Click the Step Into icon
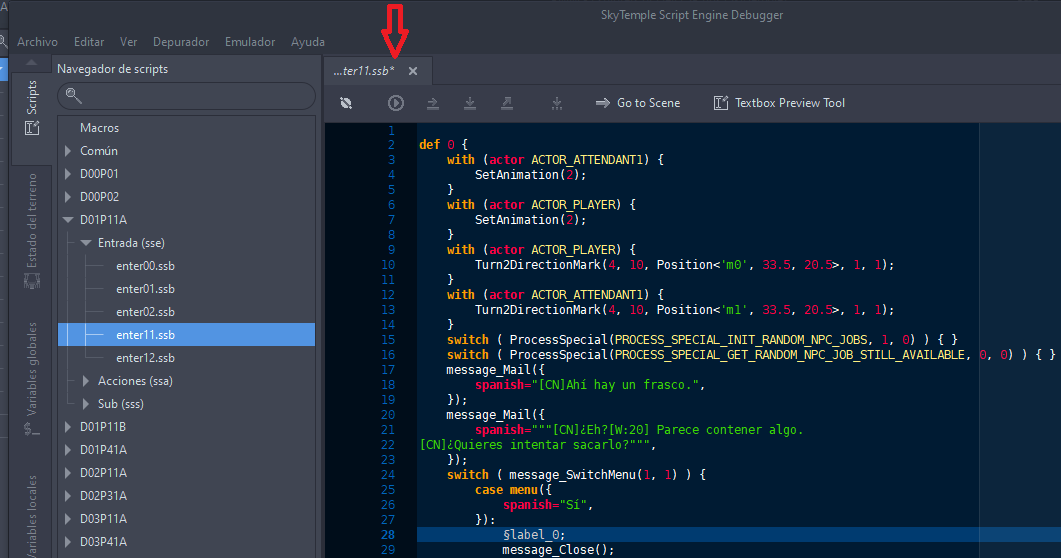The image size is (1061, 558). [470, 103]
